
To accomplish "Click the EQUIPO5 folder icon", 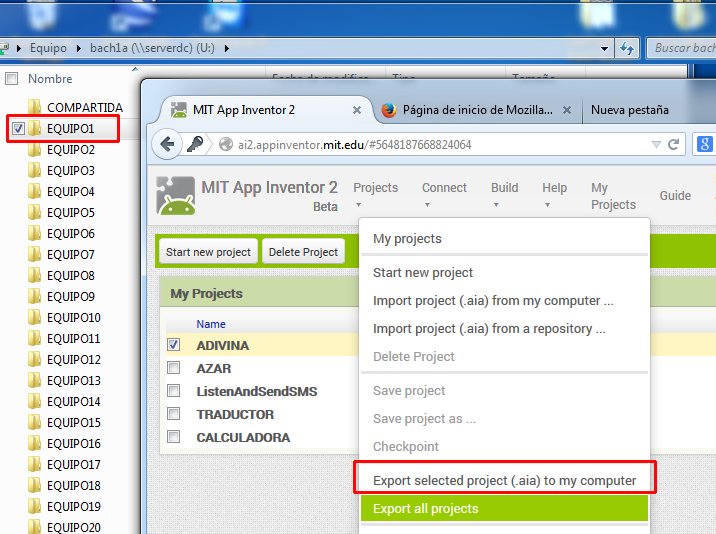I will 34,212.
